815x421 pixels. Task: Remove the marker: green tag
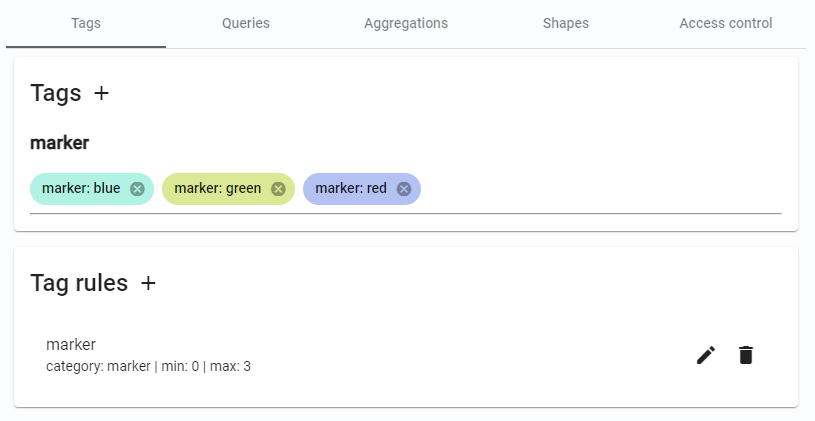coord(278,189)
